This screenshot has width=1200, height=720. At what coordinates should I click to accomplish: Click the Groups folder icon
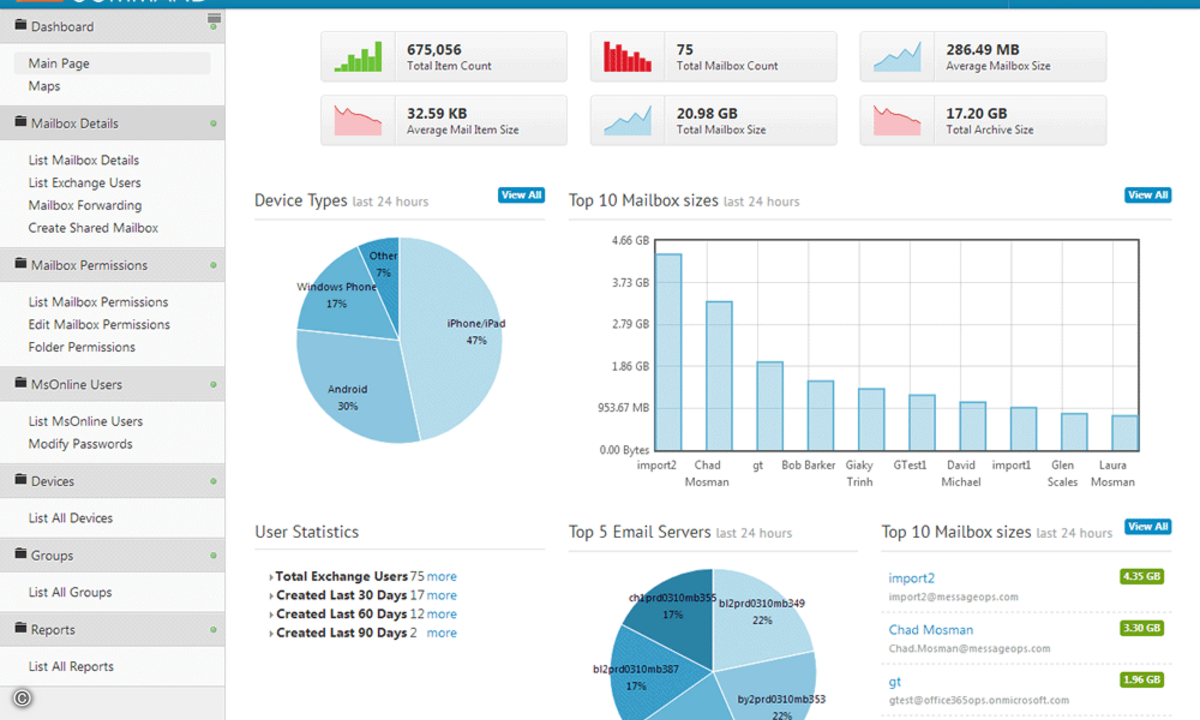[x=20, y=554]
